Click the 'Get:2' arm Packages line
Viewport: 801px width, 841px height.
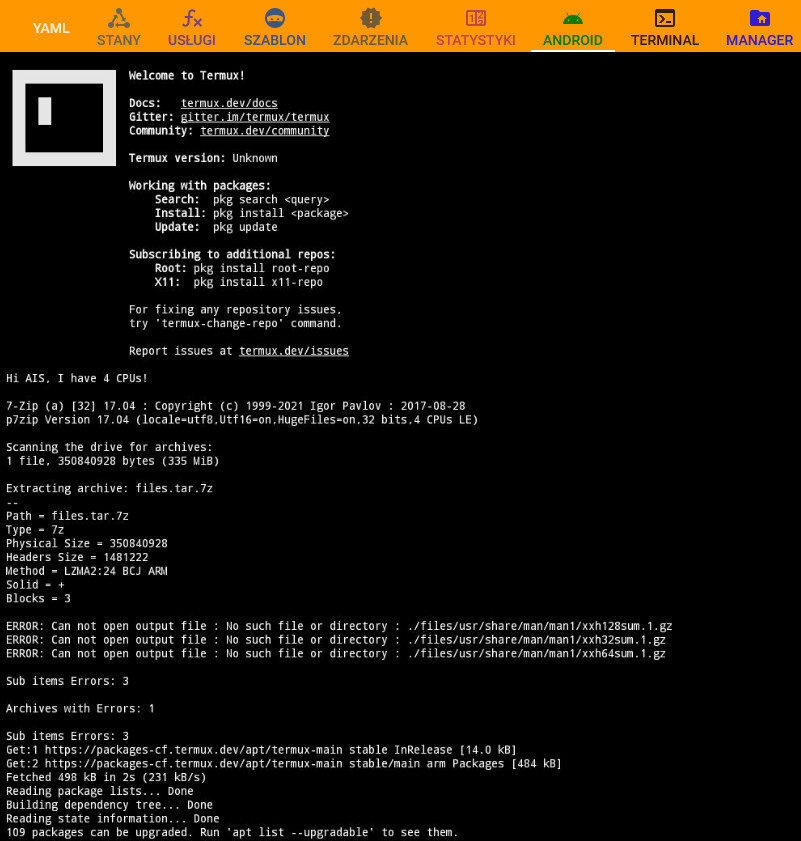pos(284,764)
